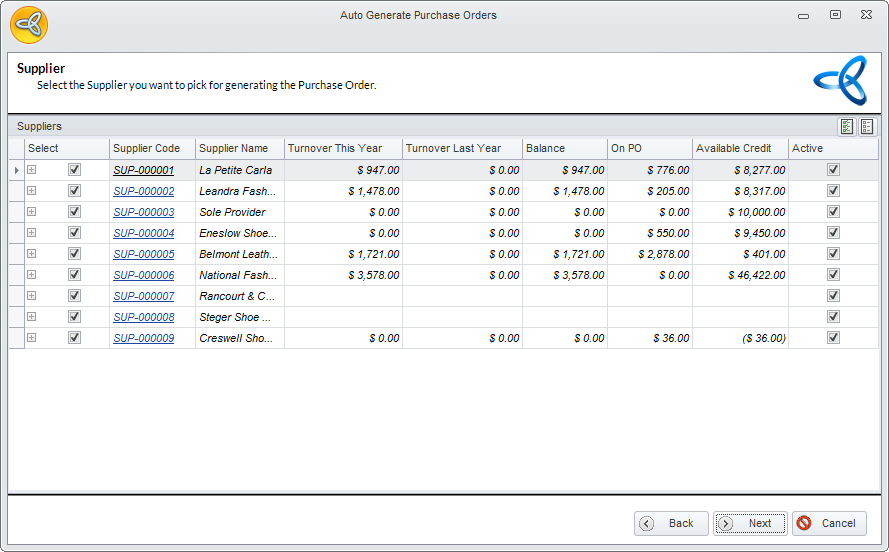The height and width of the screenshot is (552, 889).
Task: Click the row indicator arrow for SUP-000001
Action: click(16, 170)
